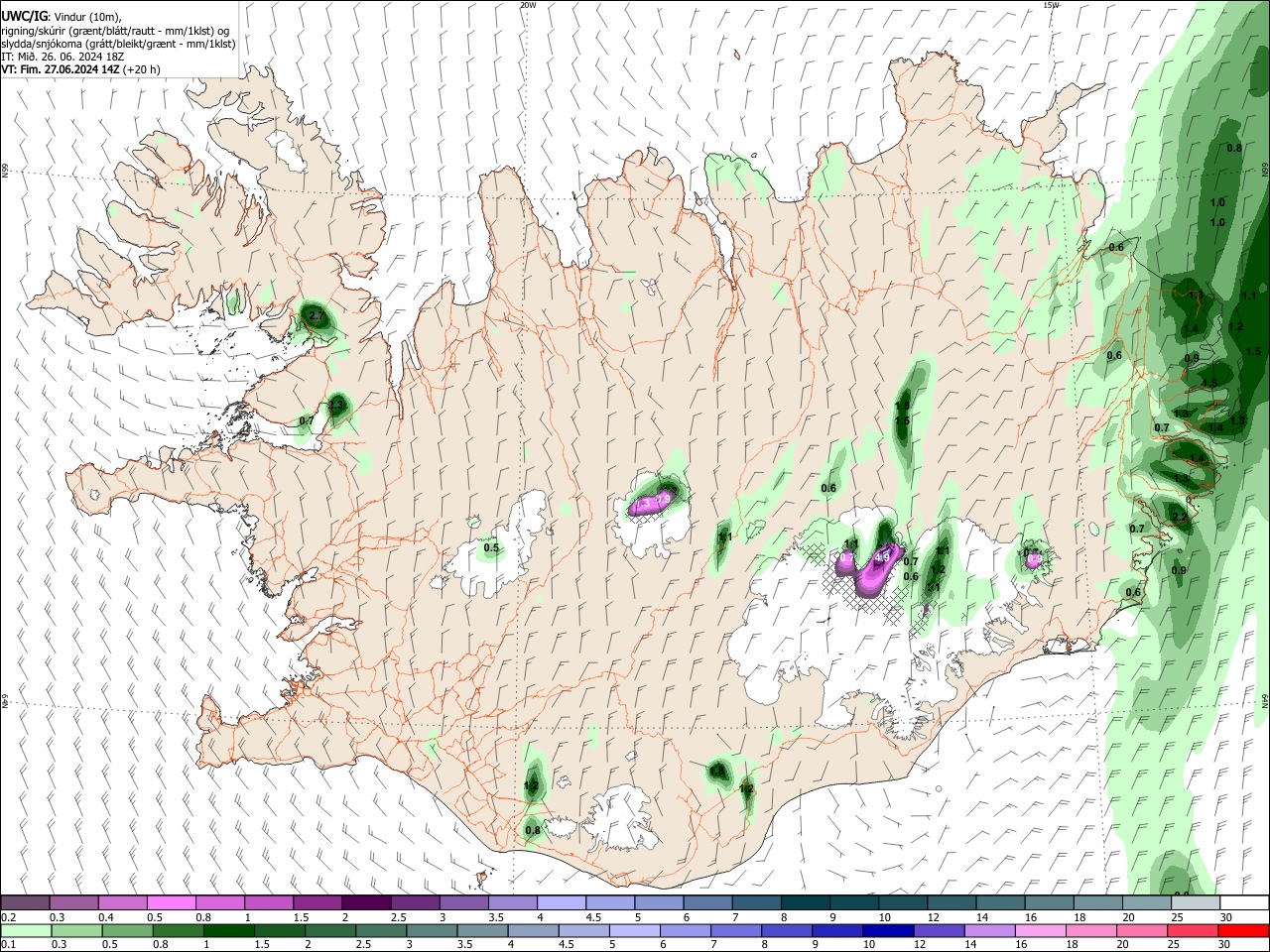Click the '20W' longitude label

coord(528,5)
